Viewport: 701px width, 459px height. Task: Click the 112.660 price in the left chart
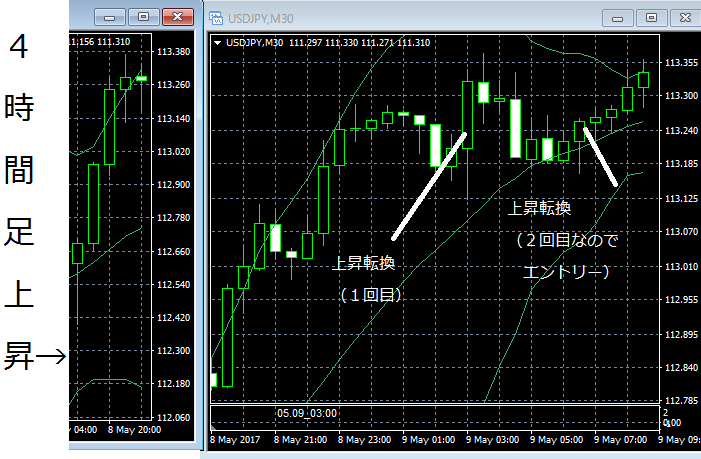(x=173, y=252)
